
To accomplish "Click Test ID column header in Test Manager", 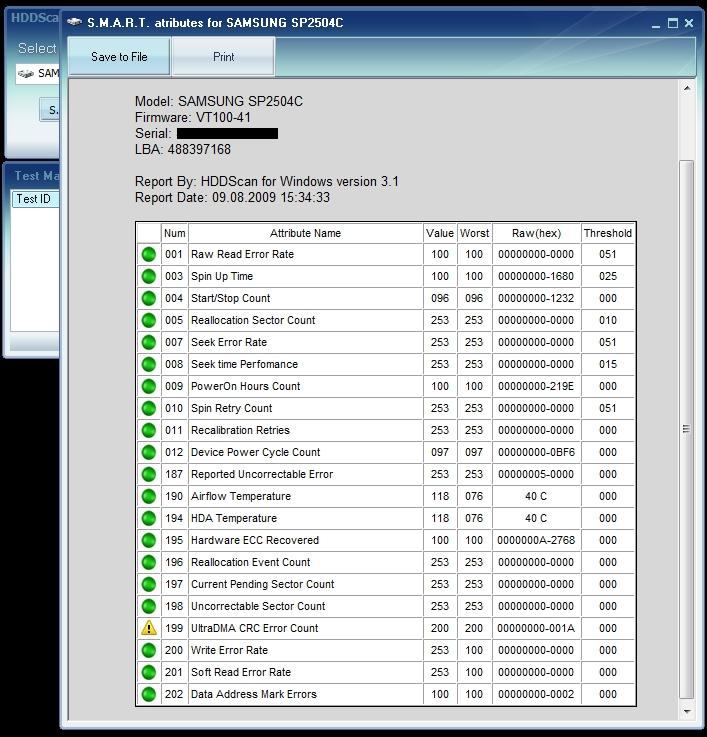I will [x=36, y=199].
